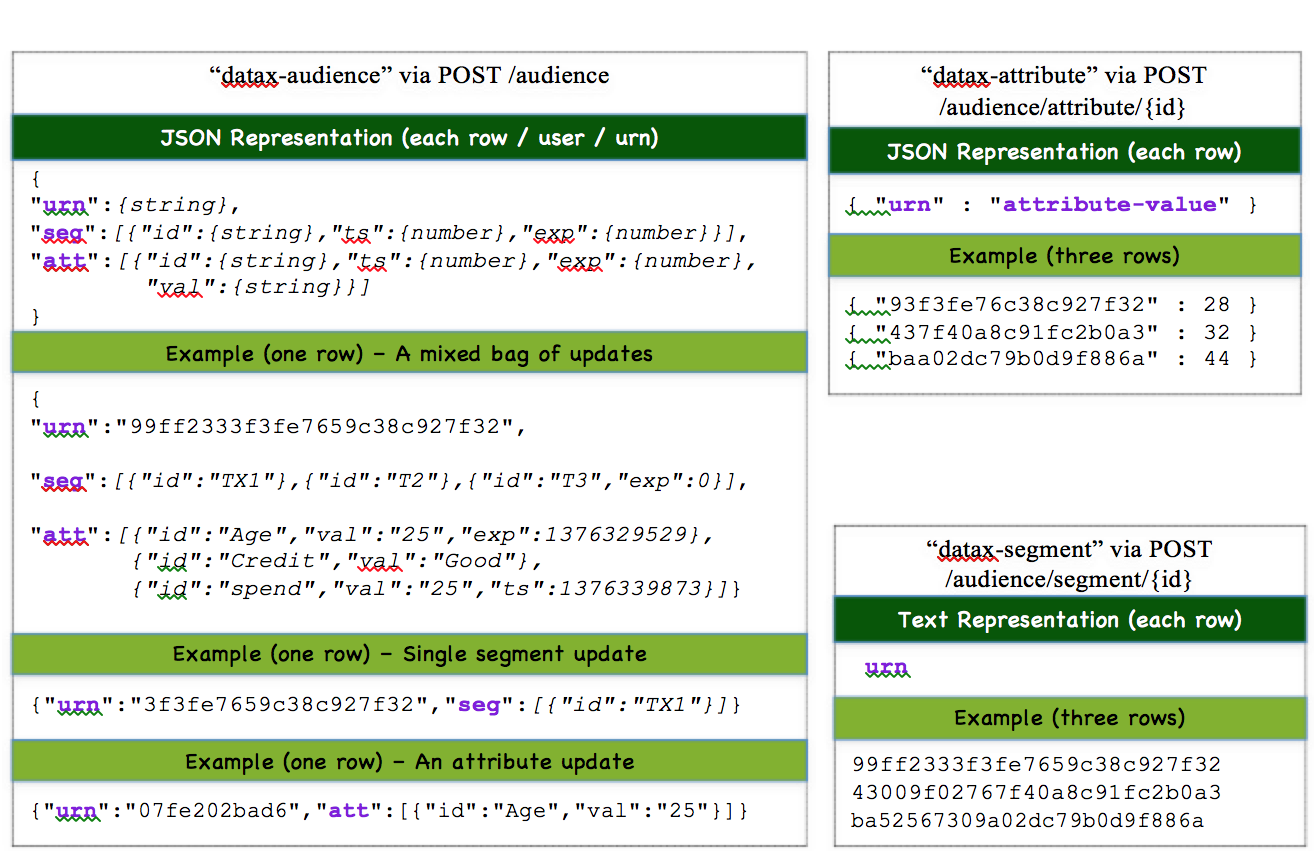Viewport: 1314px width, 851px height.
Task: Click the segment row 43009f02767f40a8c91fc2b0a3
Action: [x=1037, y=793]
